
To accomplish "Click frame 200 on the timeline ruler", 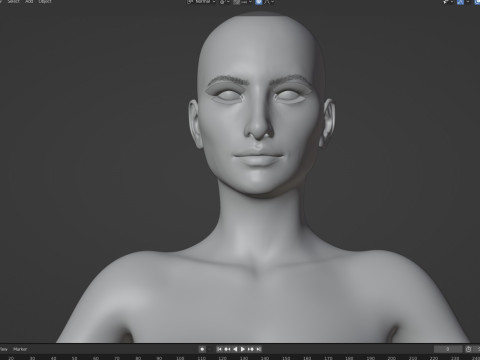I will [x=391, y=358].
